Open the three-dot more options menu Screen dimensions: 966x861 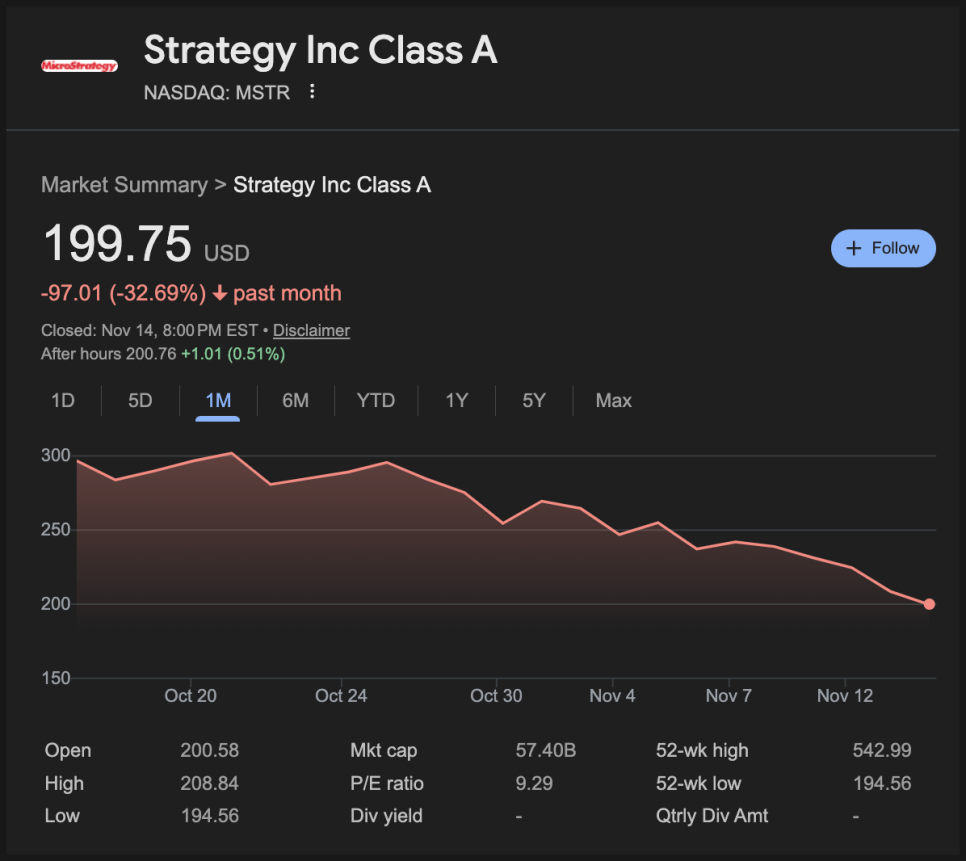click(x=312, y=92)
